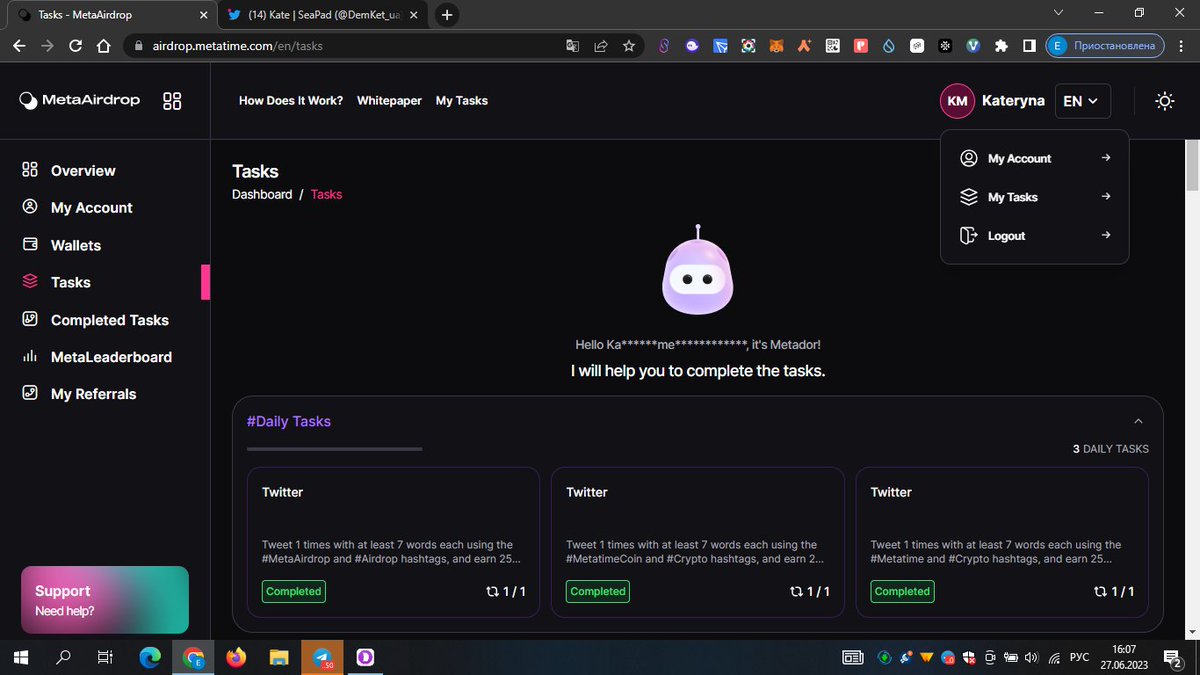The image size is (1200, 675).
Task: Choose Logout from the user dropdown
Action: [1035, 236]
